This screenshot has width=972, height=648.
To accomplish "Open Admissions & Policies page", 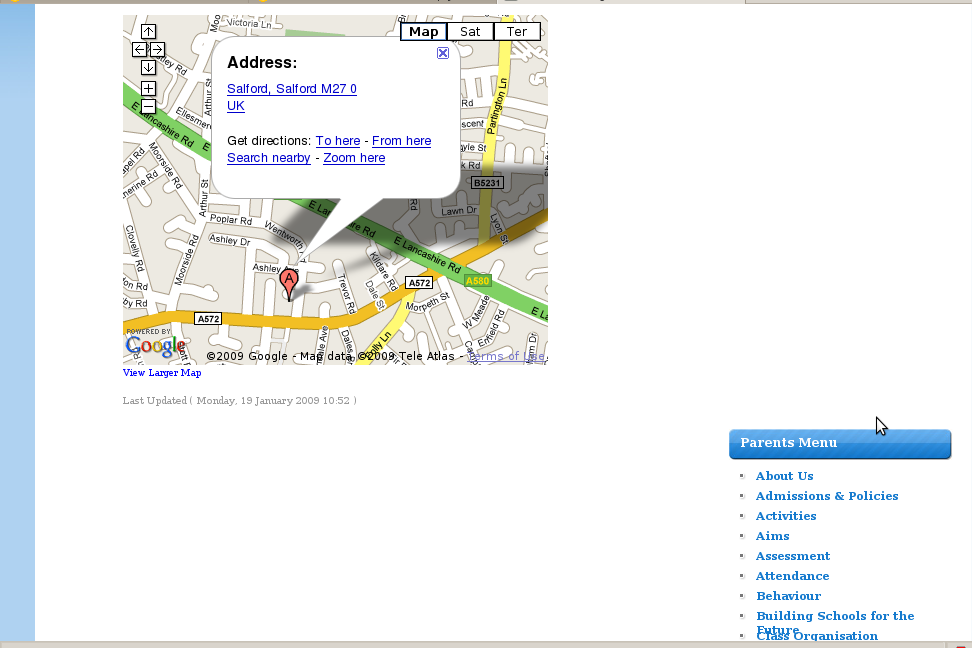I will pyautogui.click(x=827, y=496).
